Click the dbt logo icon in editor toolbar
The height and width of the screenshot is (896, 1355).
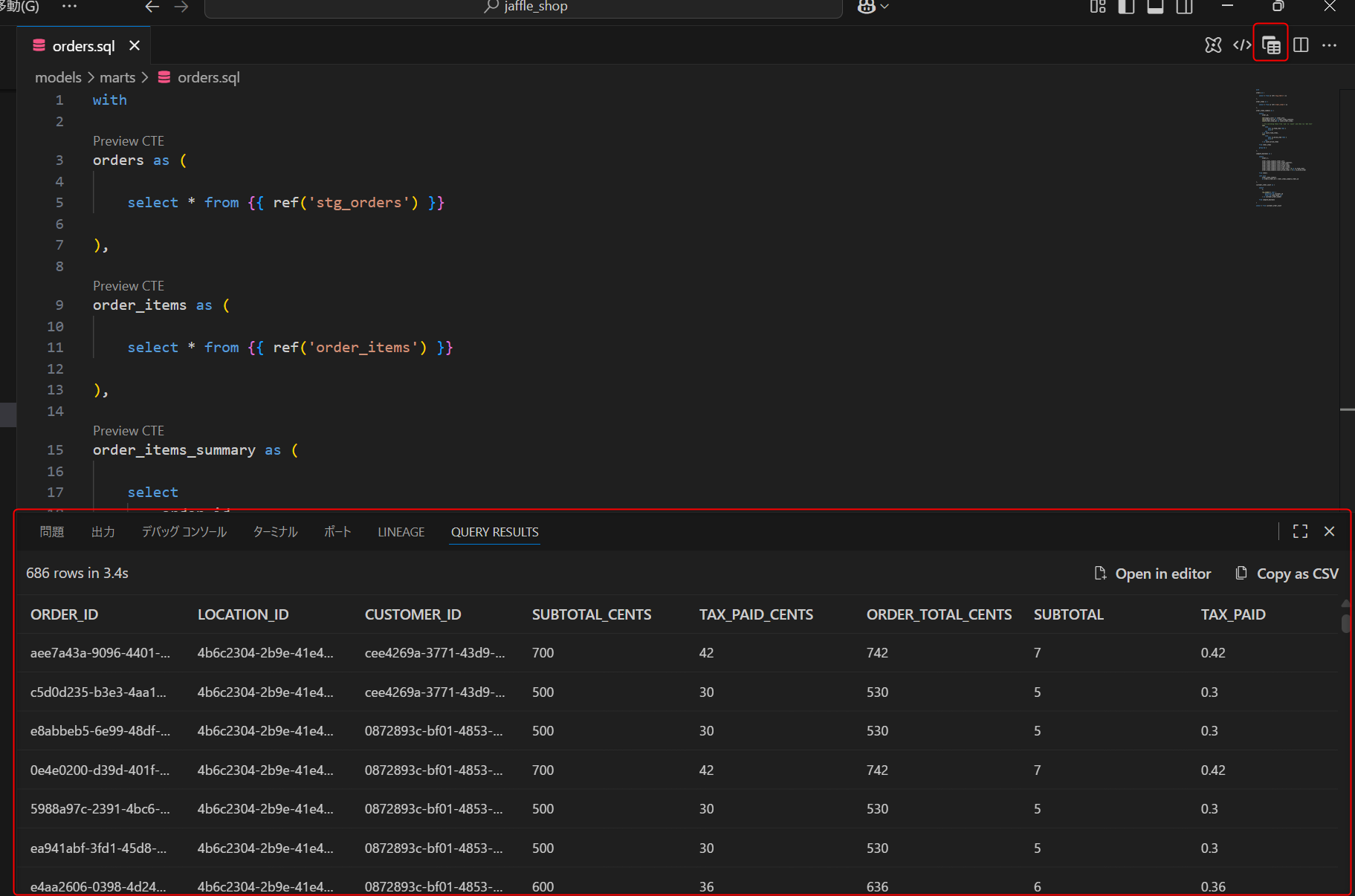click(x=1213, y=45)
